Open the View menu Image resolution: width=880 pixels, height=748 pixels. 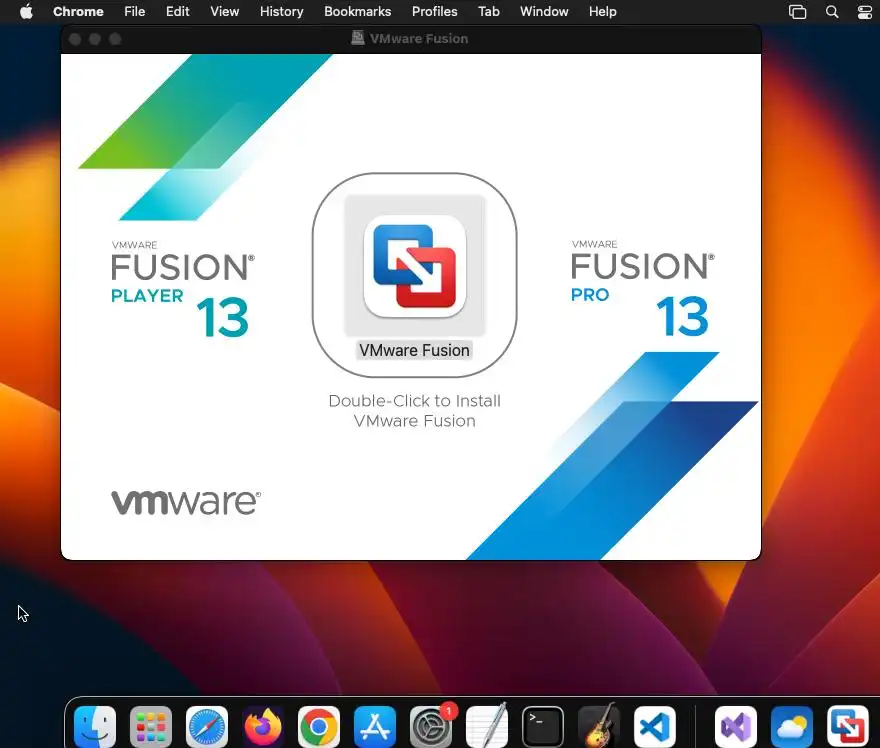point(224,11)
